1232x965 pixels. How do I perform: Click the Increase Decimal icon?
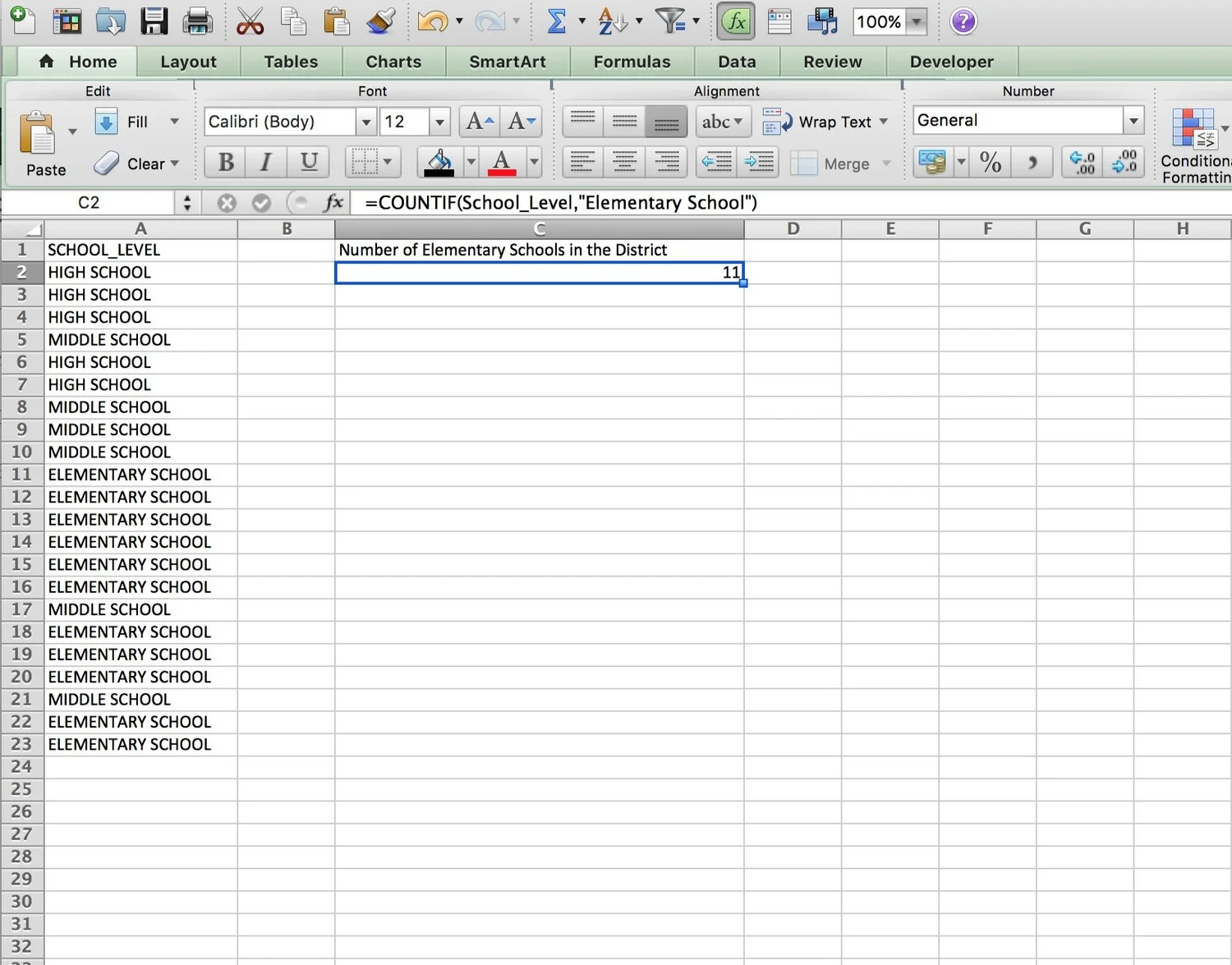[1082, 162]
